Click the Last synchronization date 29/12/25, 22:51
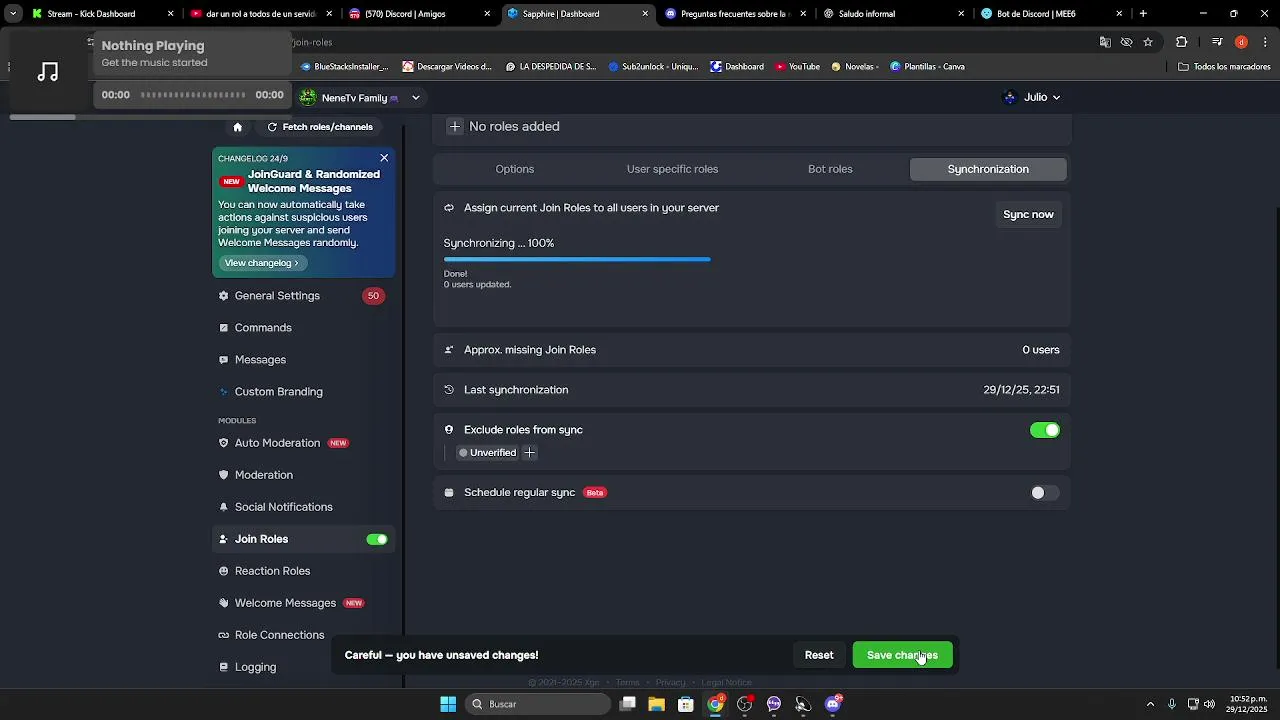 [1021, 390]
